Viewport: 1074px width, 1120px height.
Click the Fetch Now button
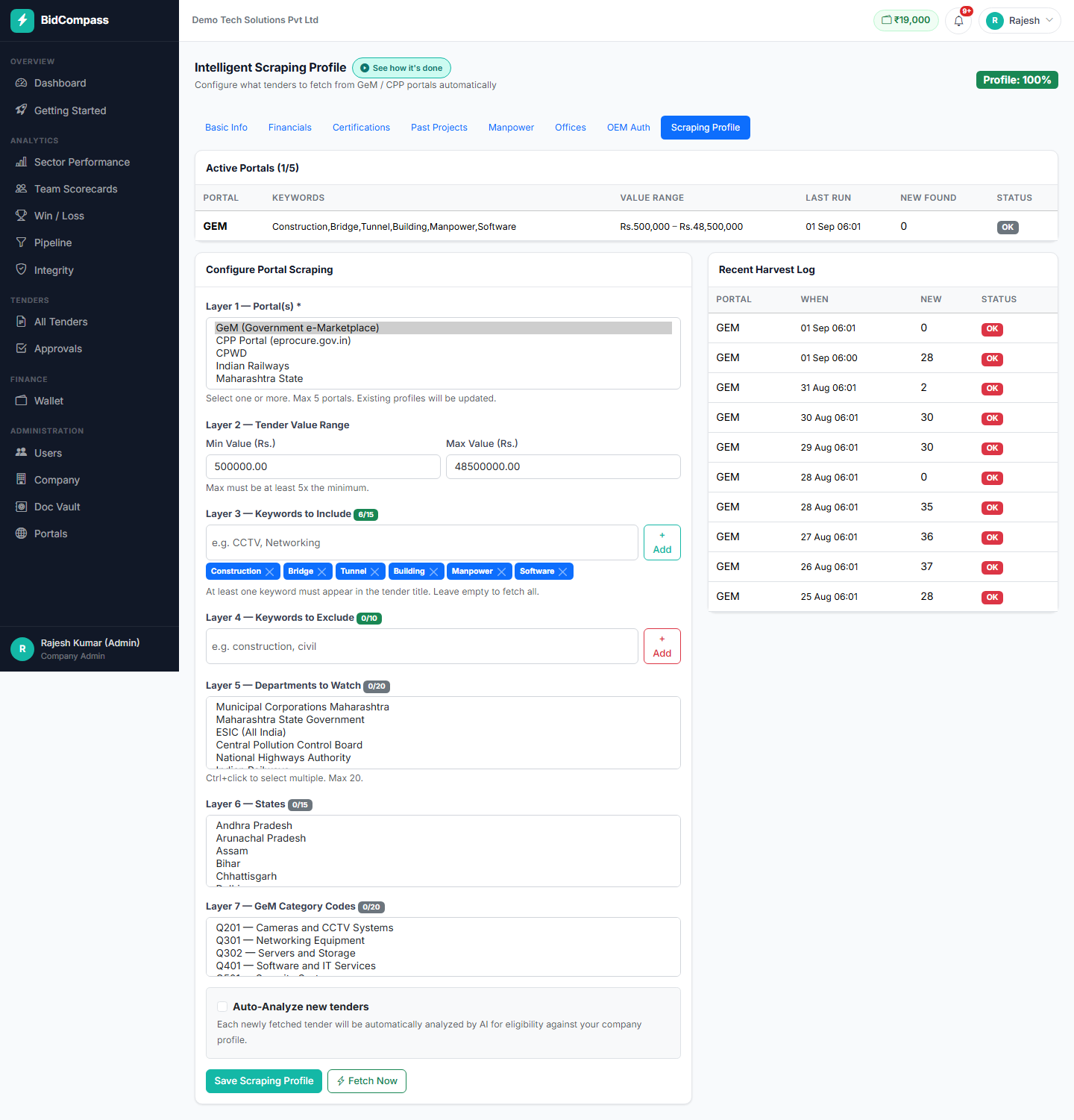tap(367, 1081)
